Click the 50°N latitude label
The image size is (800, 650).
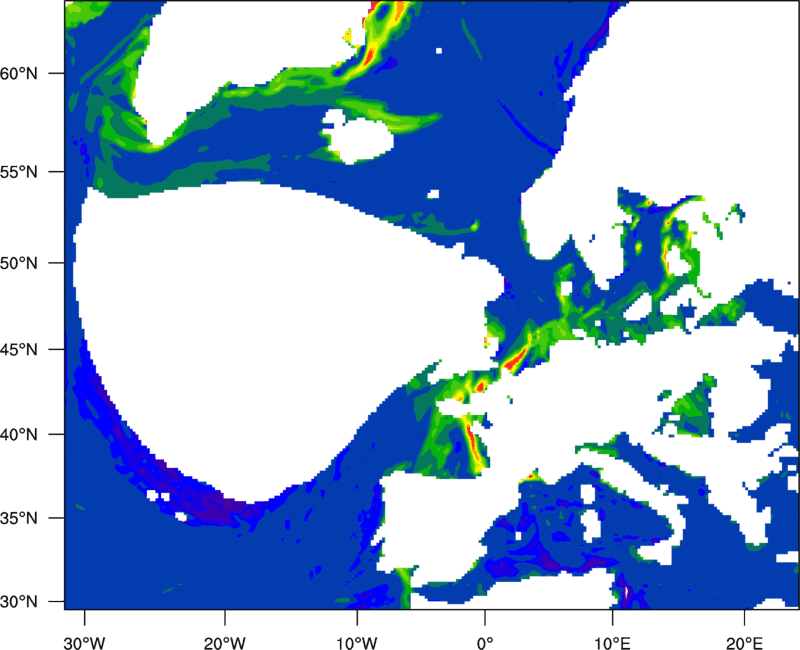click(19, 263)
